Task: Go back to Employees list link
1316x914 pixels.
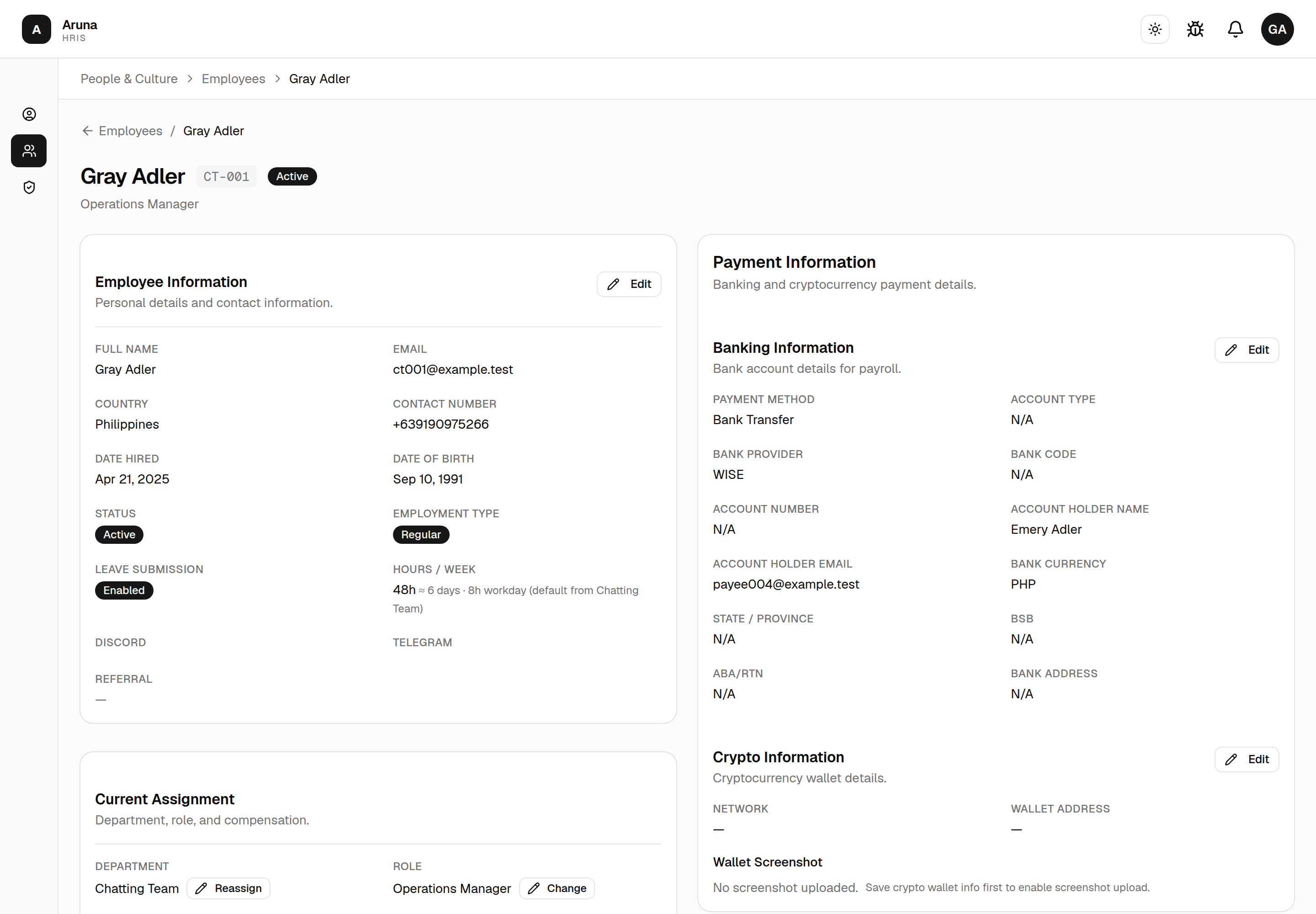Action: 131,131
